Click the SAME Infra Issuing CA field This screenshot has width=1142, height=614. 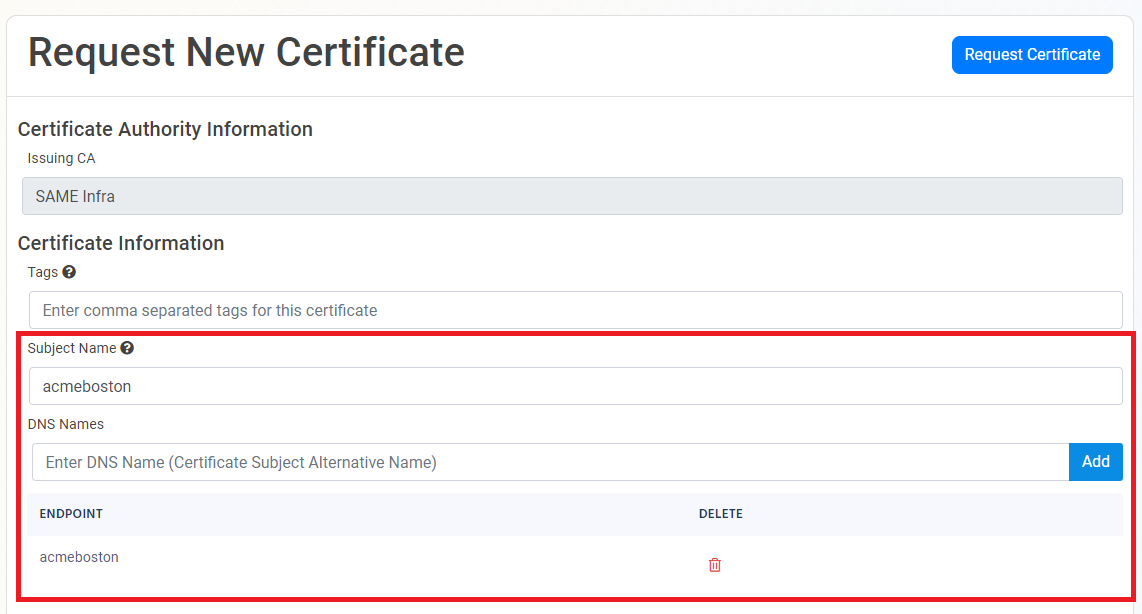[400, 196]
